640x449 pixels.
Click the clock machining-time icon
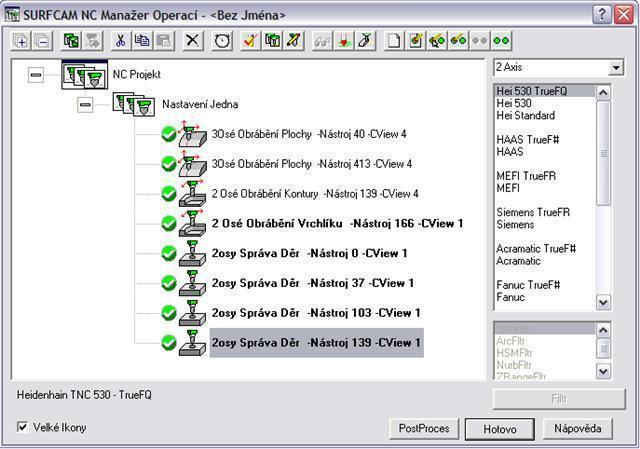click(222, 41)
